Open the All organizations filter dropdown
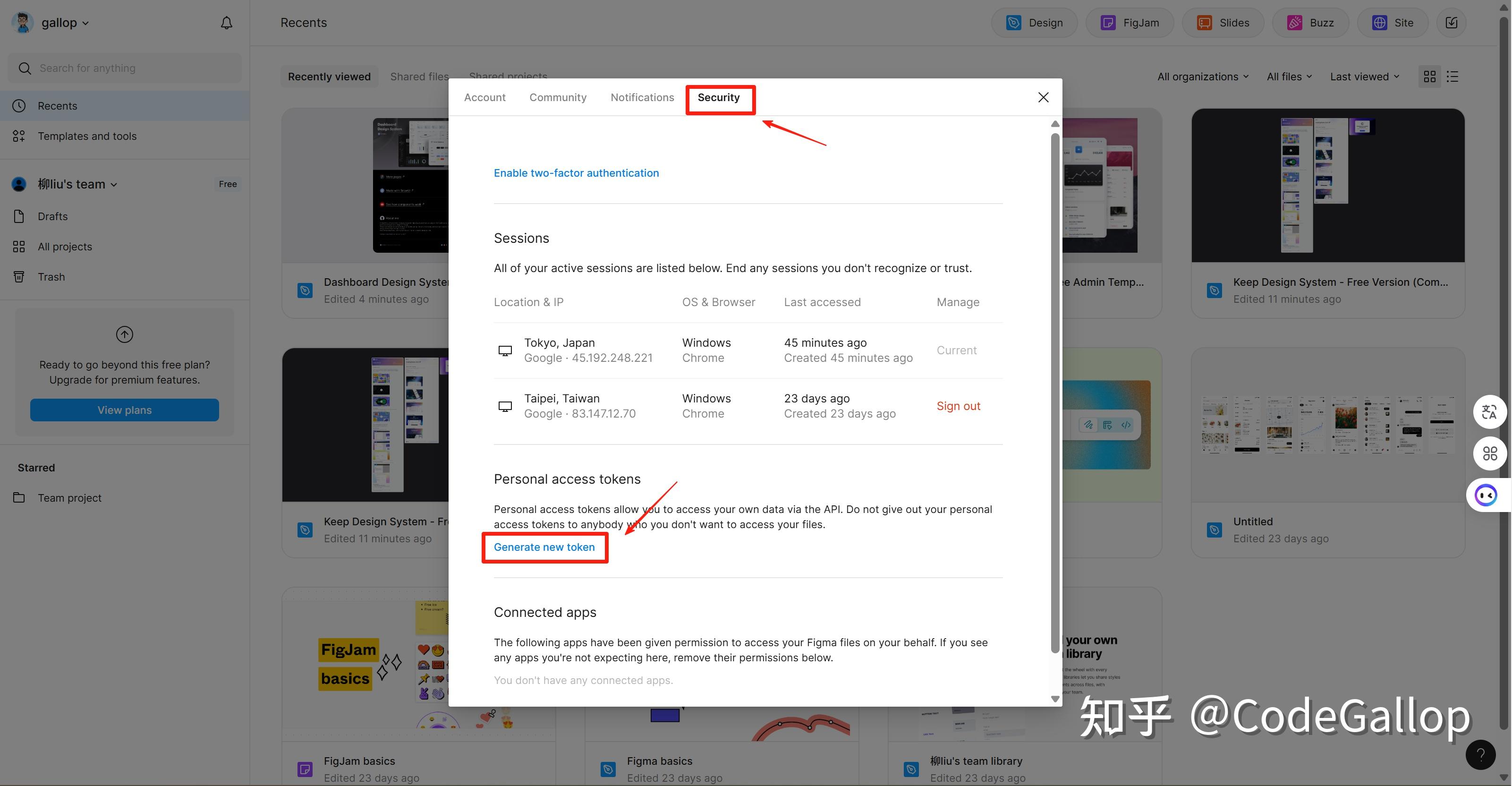Viewport: 1512px width, 786px height. point(1203,77)
